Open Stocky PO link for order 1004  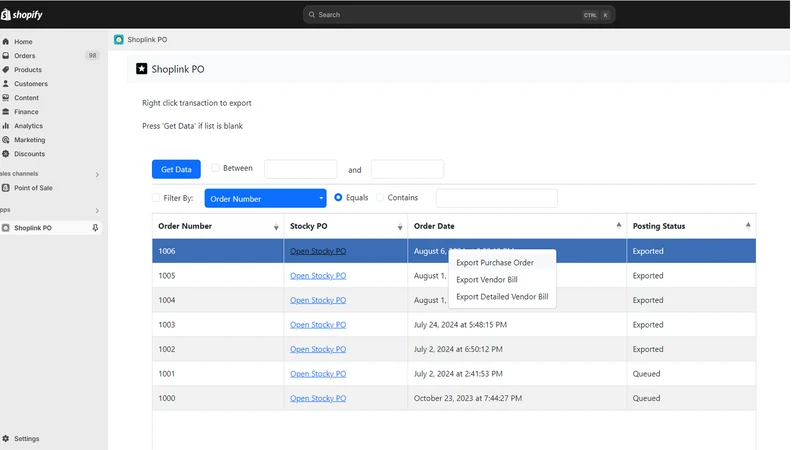click(318, 300)
